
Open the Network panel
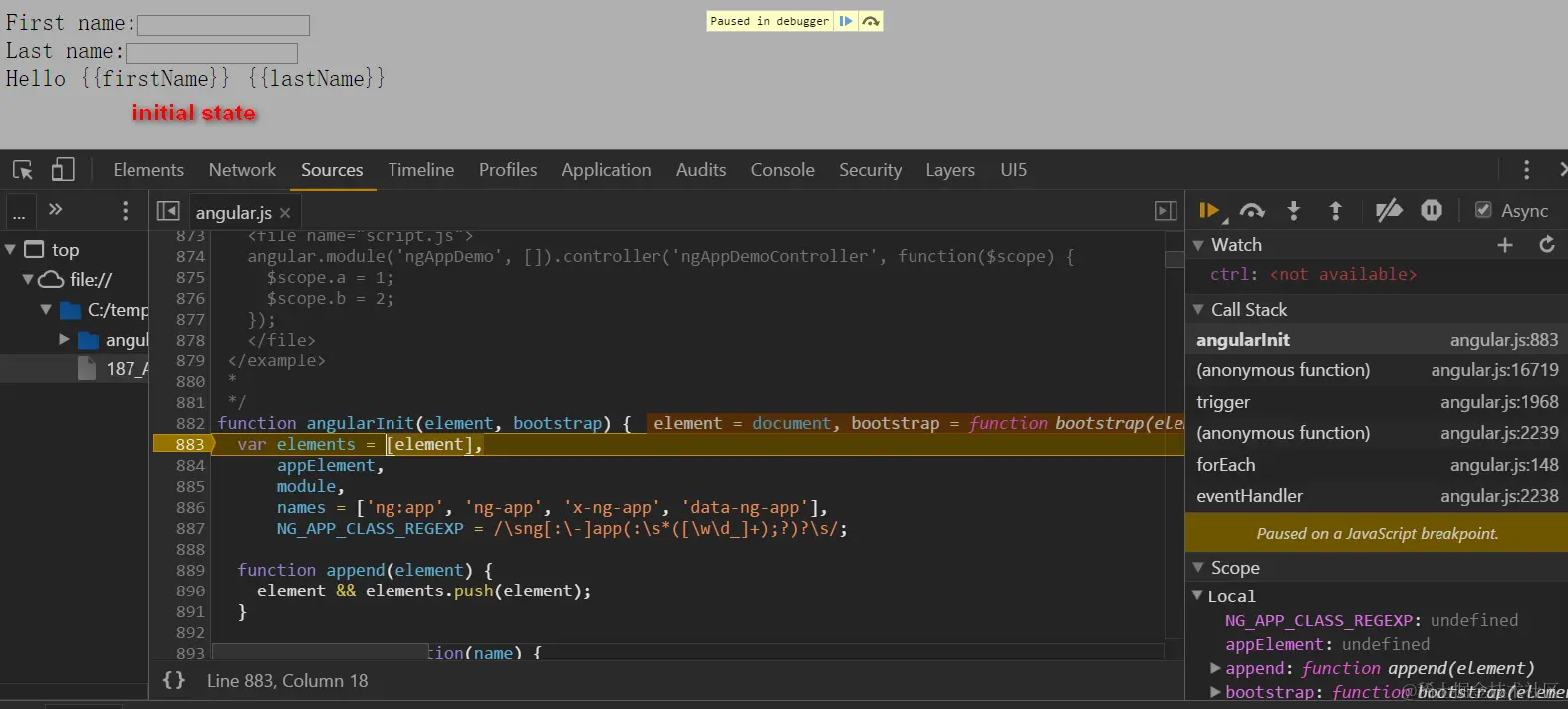[242, 170]
